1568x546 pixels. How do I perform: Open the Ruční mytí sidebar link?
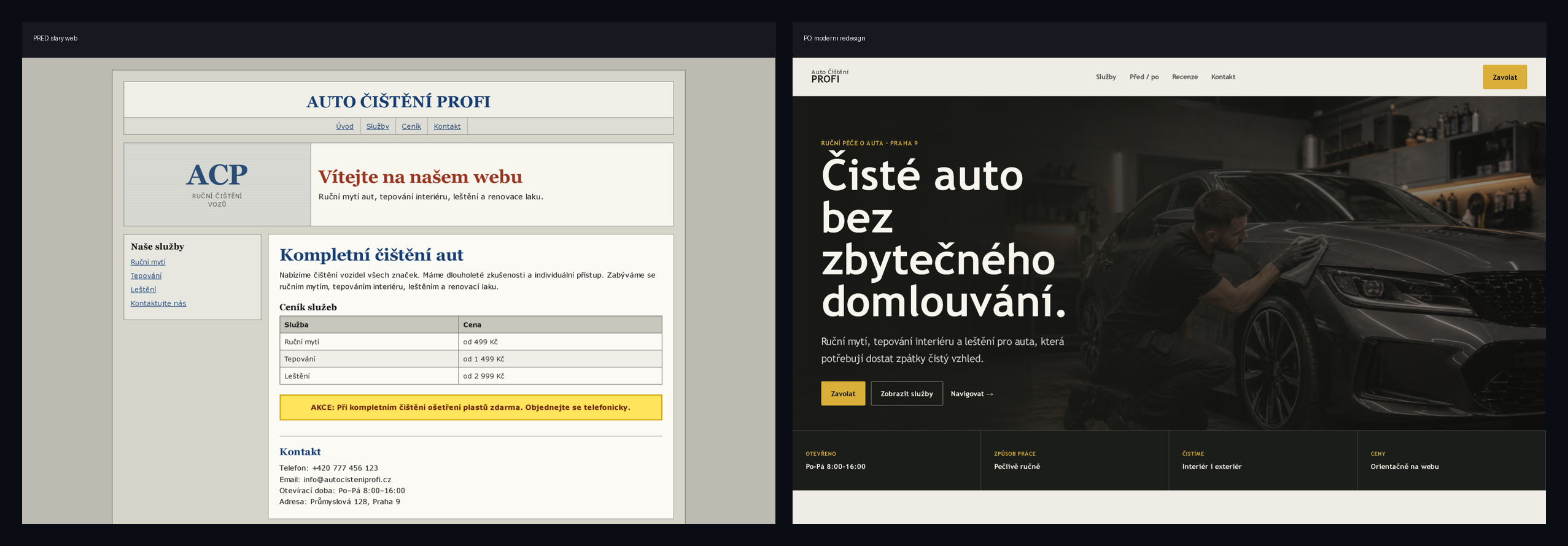(148, 262)
